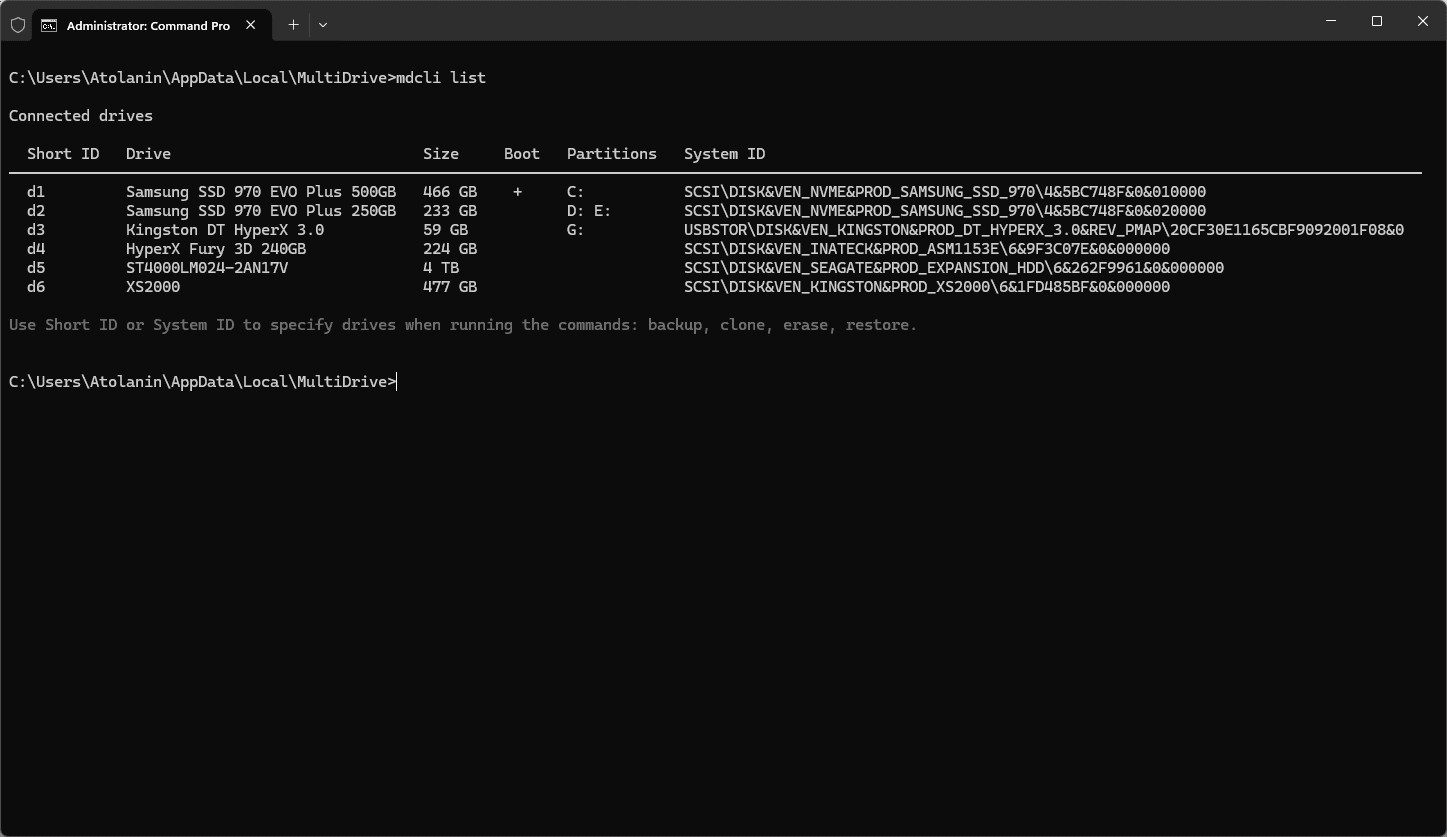Viewport: 1447px width, 837px height.
Task: Open the tab options dropdown chevron
Action: 323,24
